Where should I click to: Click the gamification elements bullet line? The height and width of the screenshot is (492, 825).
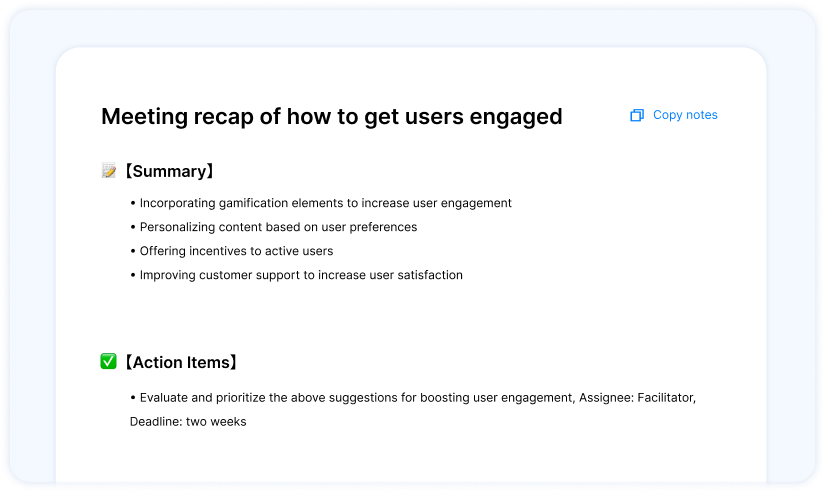point(321,203)
